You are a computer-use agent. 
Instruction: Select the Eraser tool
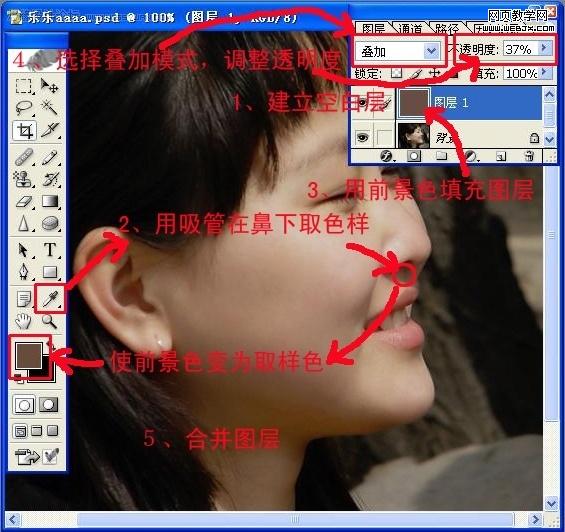click(x=24, y=201)
